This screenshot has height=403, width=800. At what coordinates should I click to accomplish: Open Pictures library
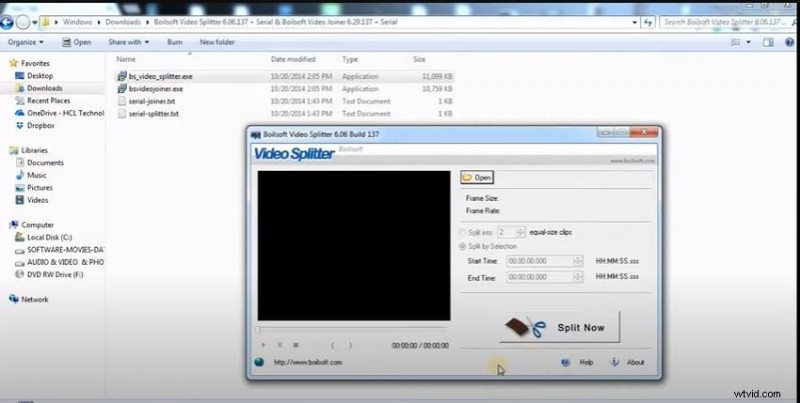pos(40,188)
